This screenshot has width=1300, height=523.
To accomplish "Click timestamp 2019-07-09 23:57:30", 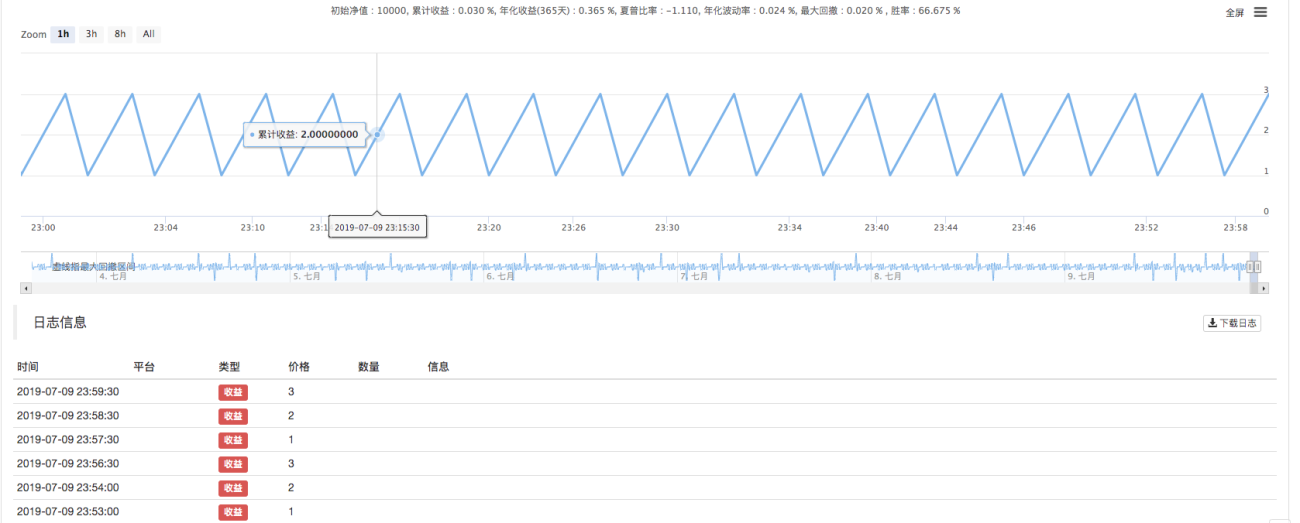I will (68, 440).
